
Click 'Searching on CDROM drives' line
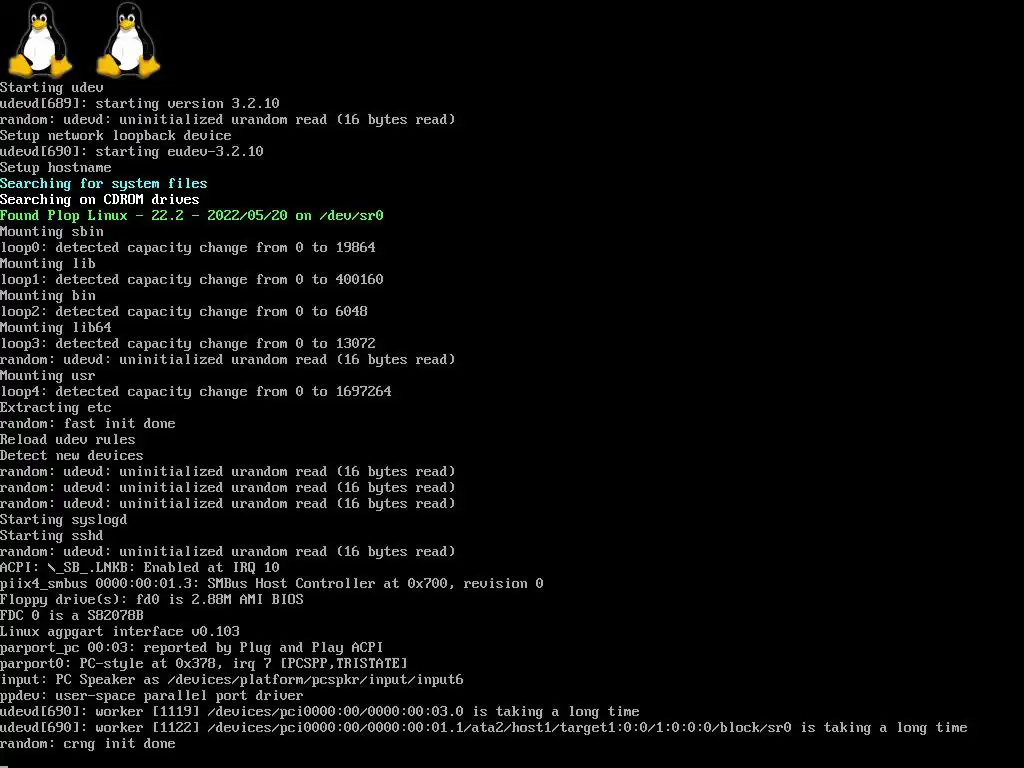pos(100,199)
